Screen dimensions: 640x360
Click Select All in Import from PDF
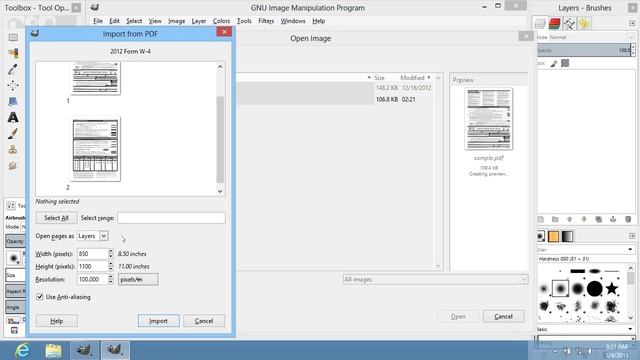pyautogui.click(x=56, y=218)
